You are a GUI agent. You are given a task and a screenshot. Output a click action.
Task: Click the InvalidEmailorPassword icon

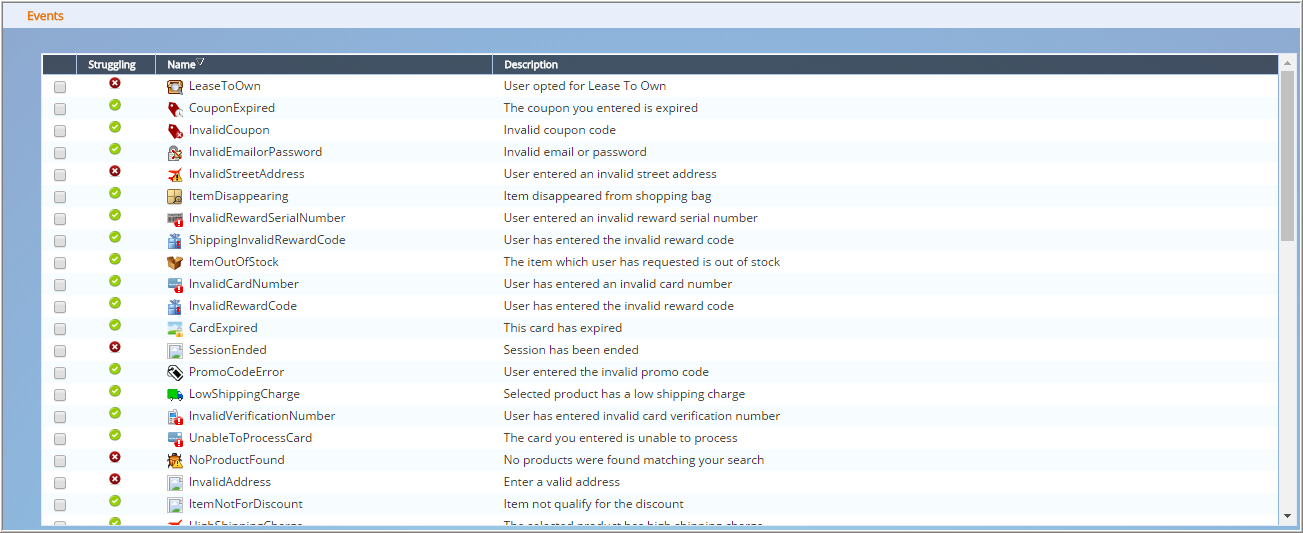pyautogui.click(x=175, y=153)
